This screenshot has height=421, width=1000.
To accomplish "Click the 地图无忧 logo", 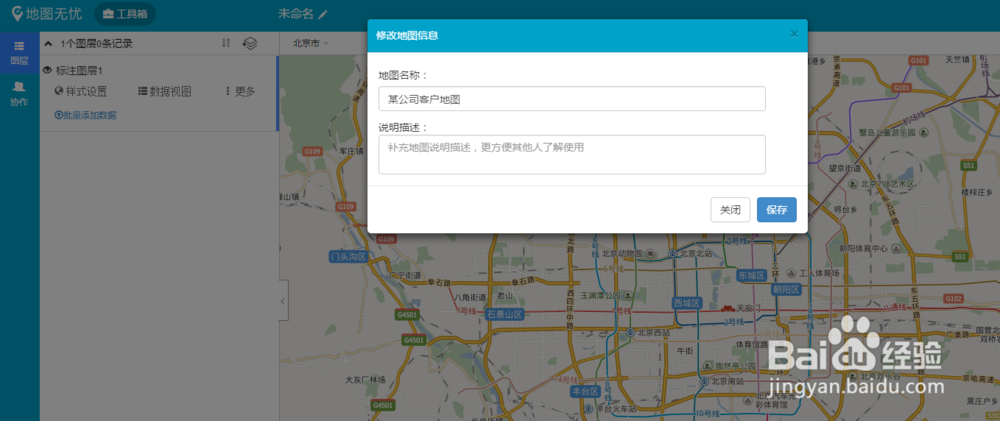I will 47,13.
